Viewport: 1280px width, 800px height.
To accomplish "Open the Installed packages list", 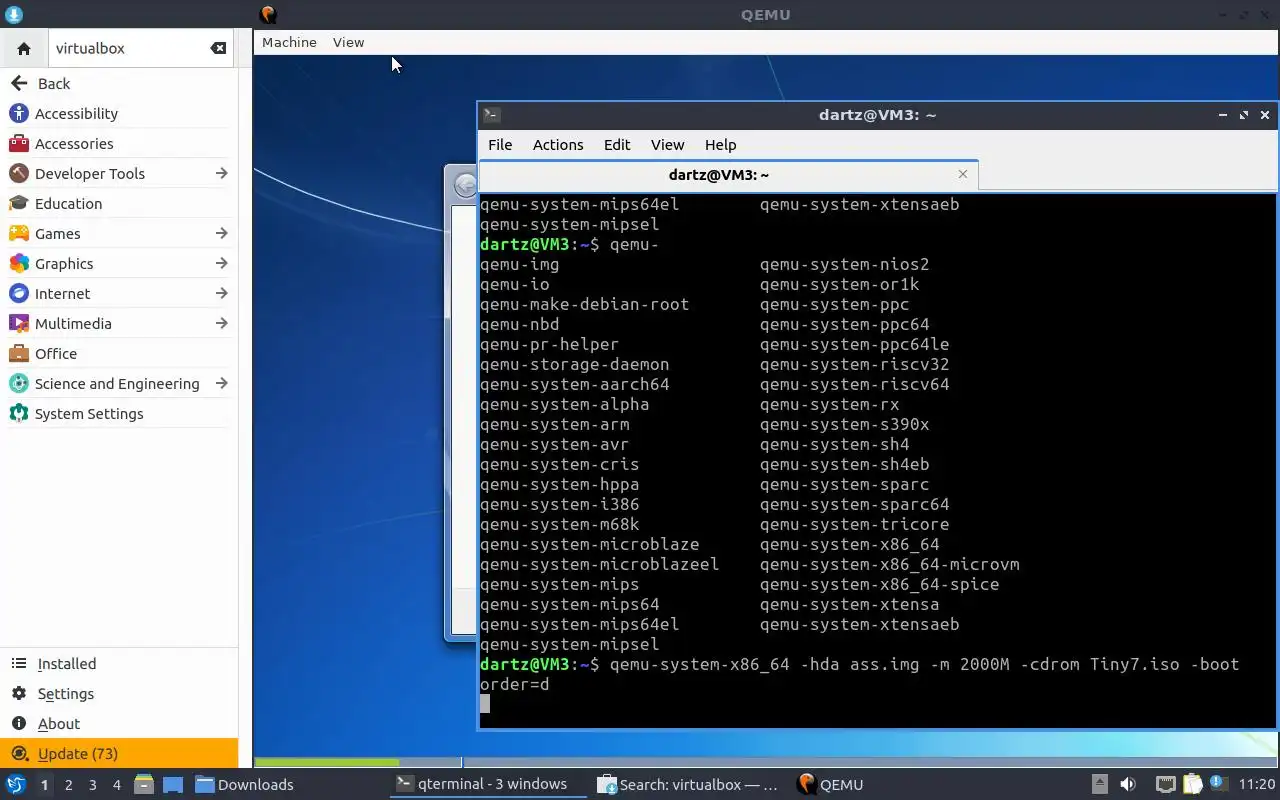I will (119, 663).
